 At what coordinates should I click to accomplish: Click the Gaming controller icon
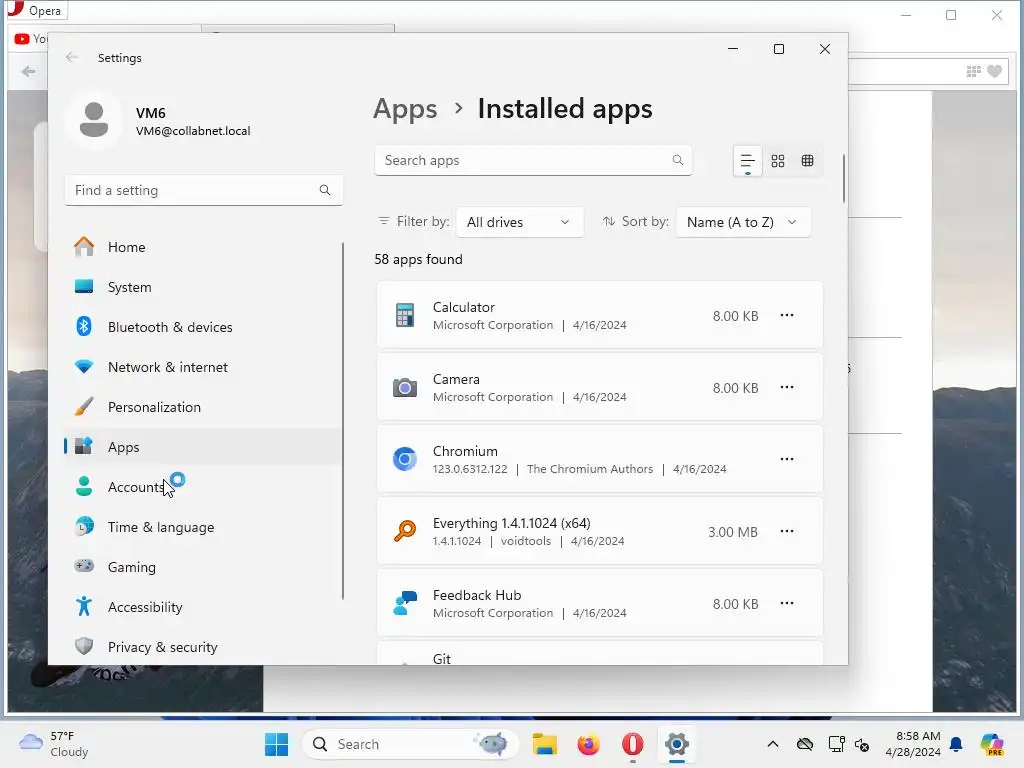(84, 566)
